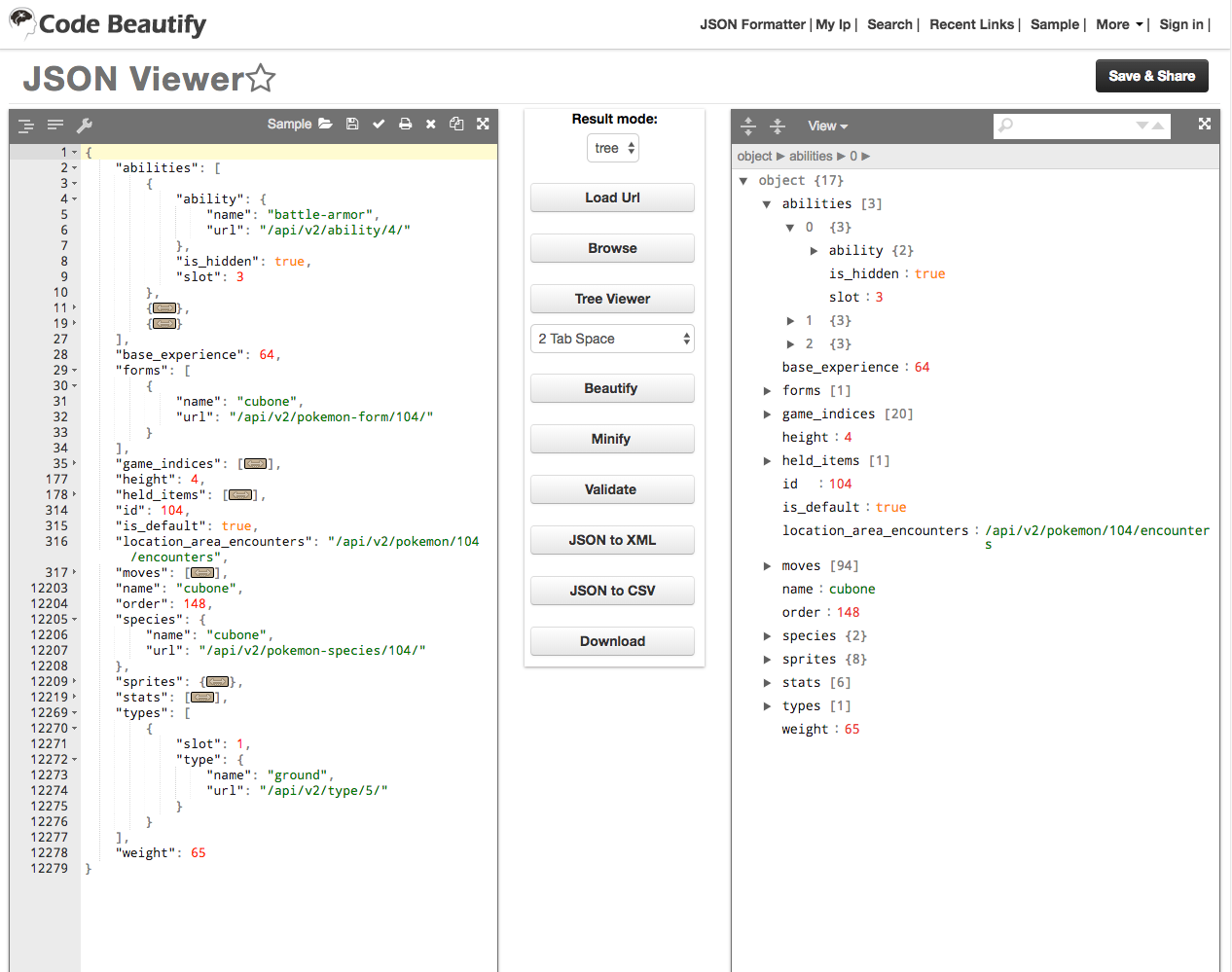Expand the ability {2} node in tree
This screenshot has height=972, width=1232.
pos(814,251)
